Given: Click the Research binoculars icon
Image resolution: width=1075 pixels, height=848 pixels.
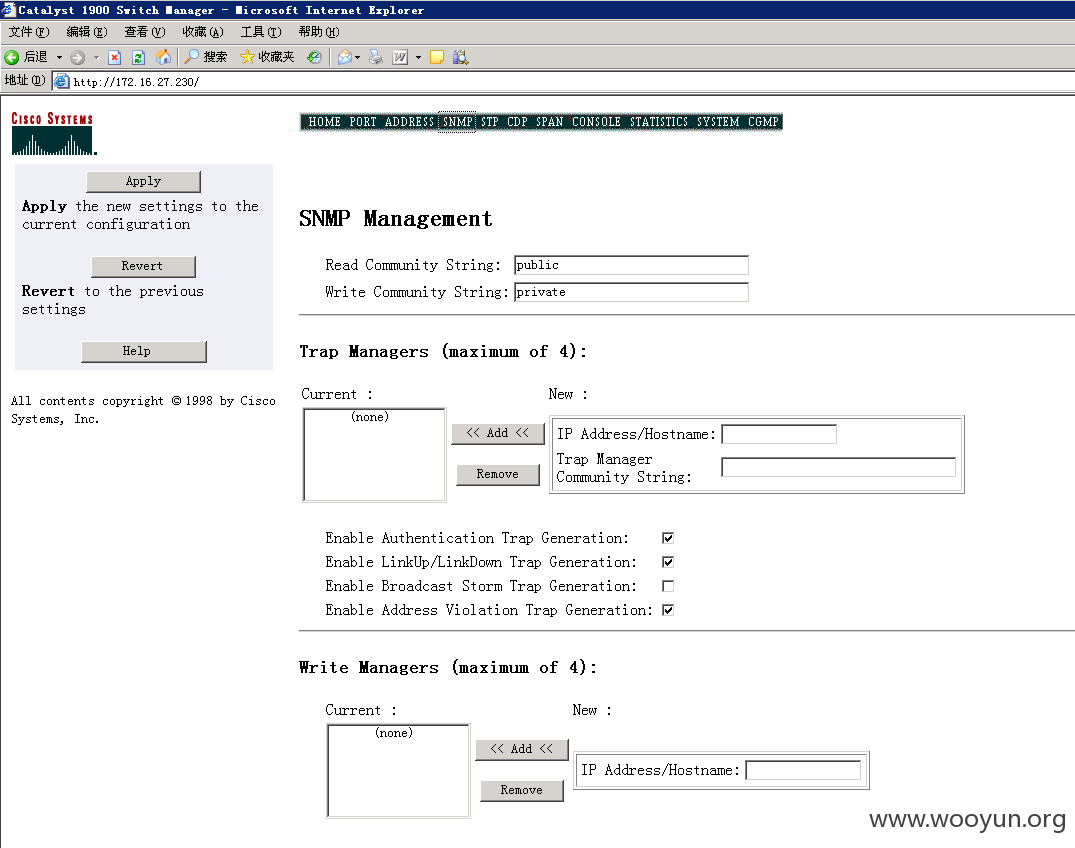Looking at the screenshot, I should pos(461,58).
